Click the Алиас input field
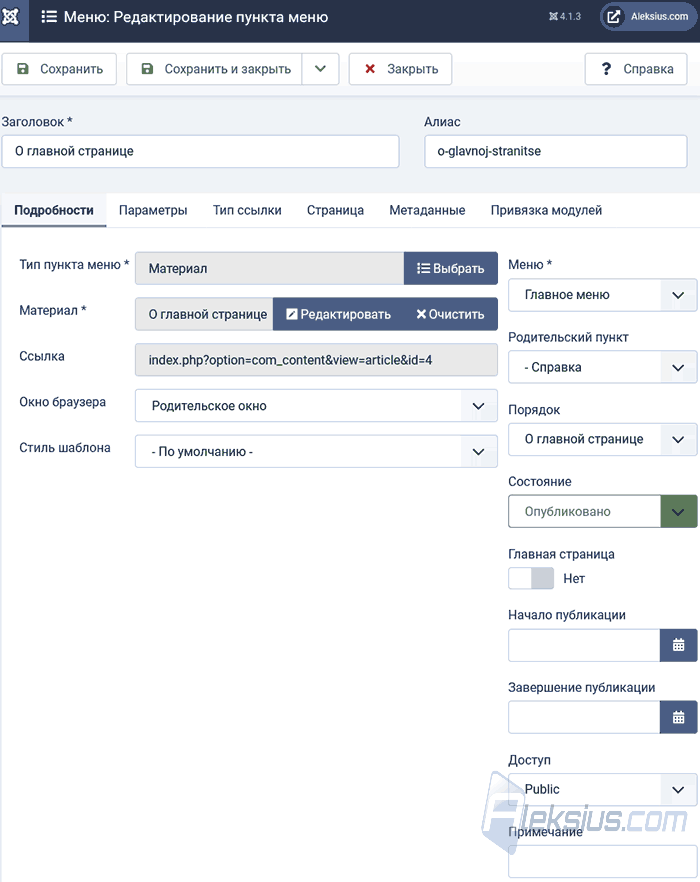This screenshot has height=882, width=700. (556, 151)
